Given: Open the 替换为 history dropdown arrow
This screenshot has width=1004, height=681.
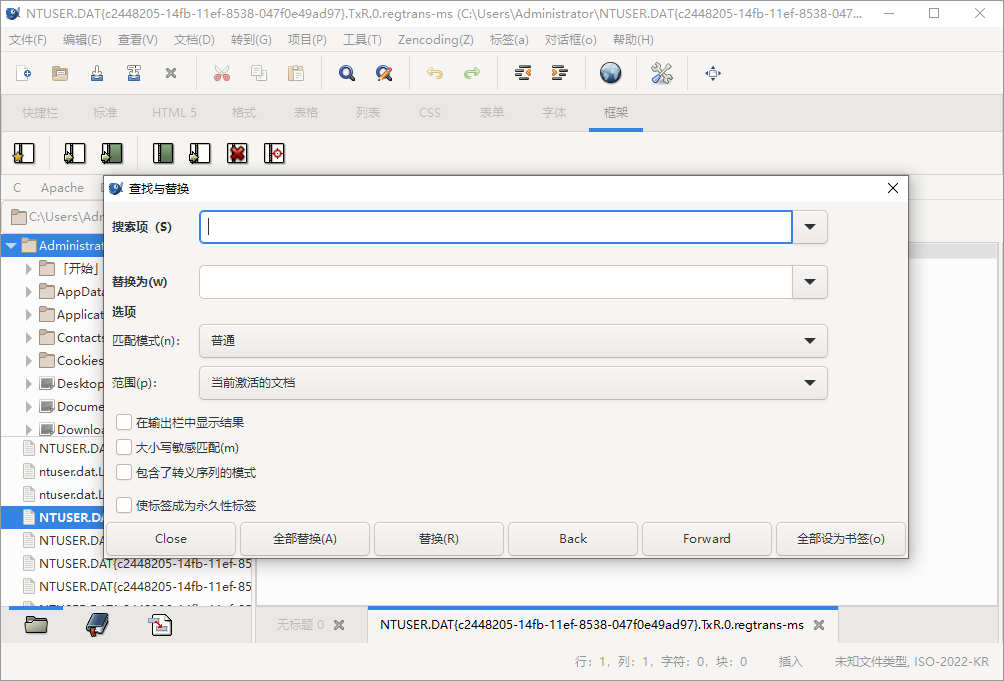Looking at the screenshot, I should coord(810,282).
